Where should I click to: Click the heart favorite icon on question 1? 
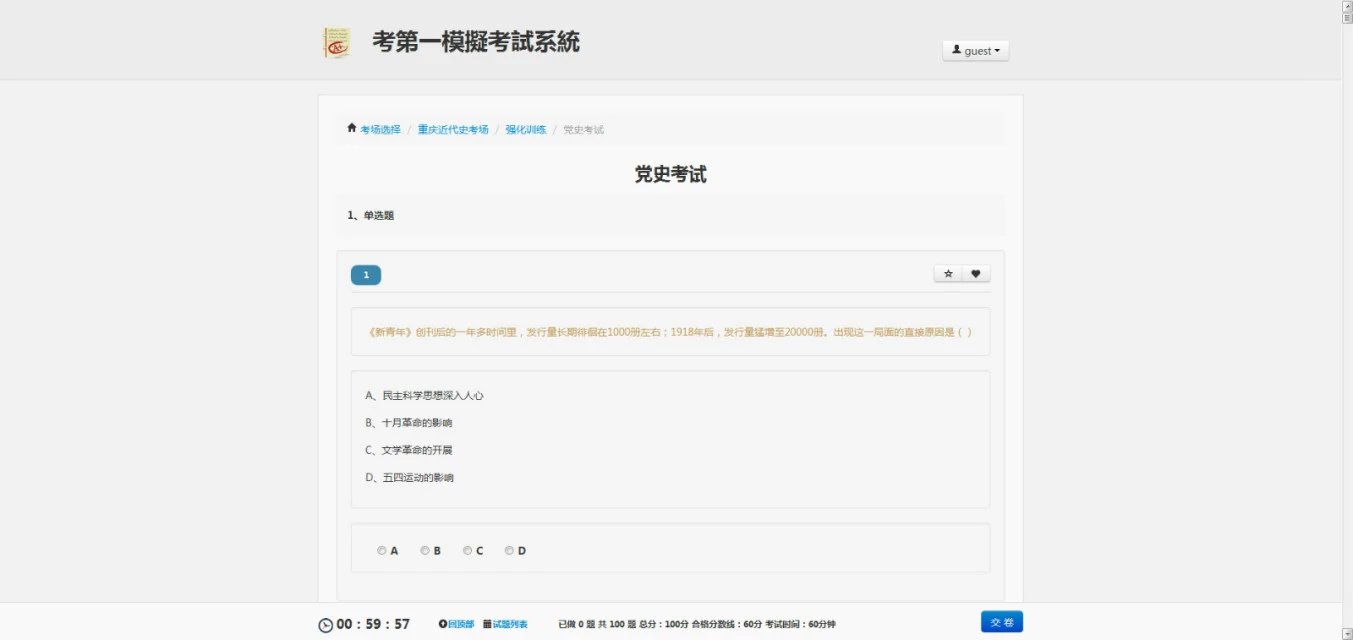pos(976,274)
